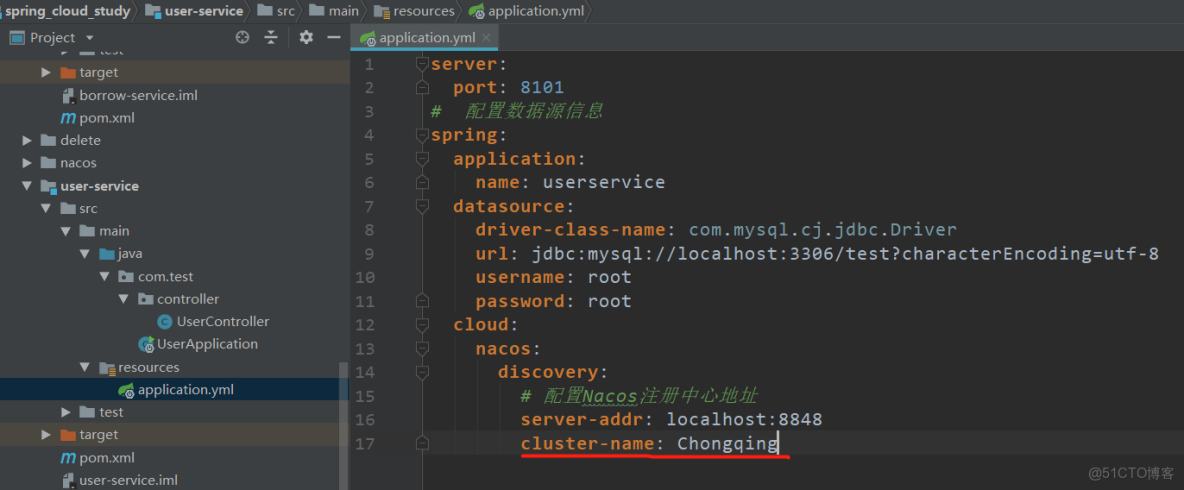
Task: Select pom.xml above user-service.iml
Action: point(106,458)
